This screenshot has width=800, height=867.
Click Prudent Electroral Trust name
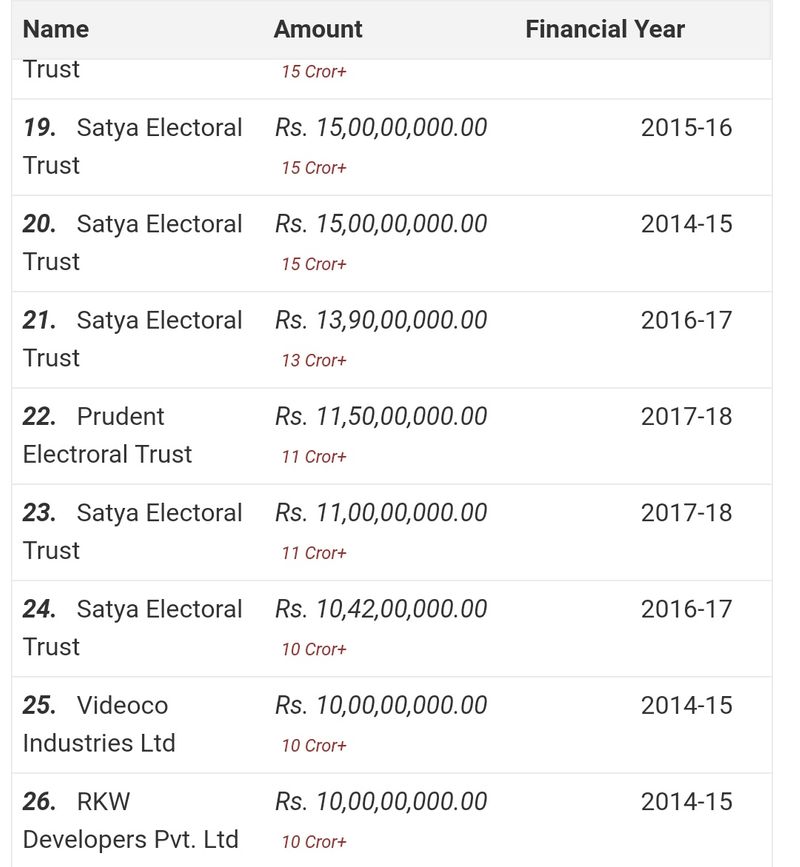(x=107, y=435)
